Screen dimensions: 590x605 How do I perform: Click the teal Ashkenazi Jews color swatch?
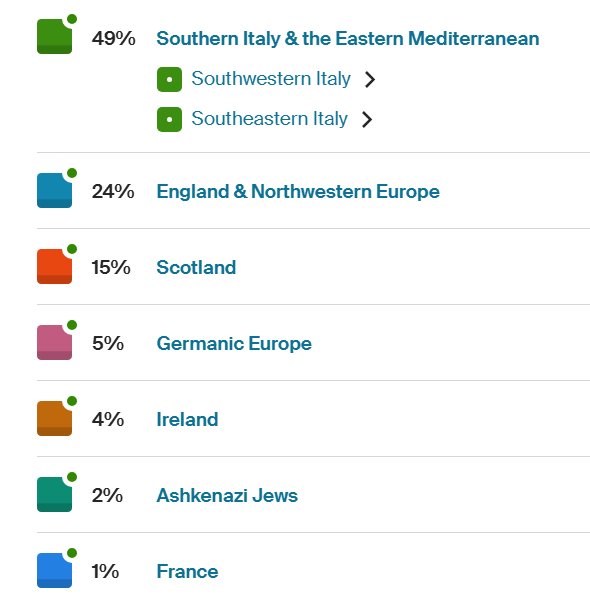pyautogui.click(x=54, y=494)
